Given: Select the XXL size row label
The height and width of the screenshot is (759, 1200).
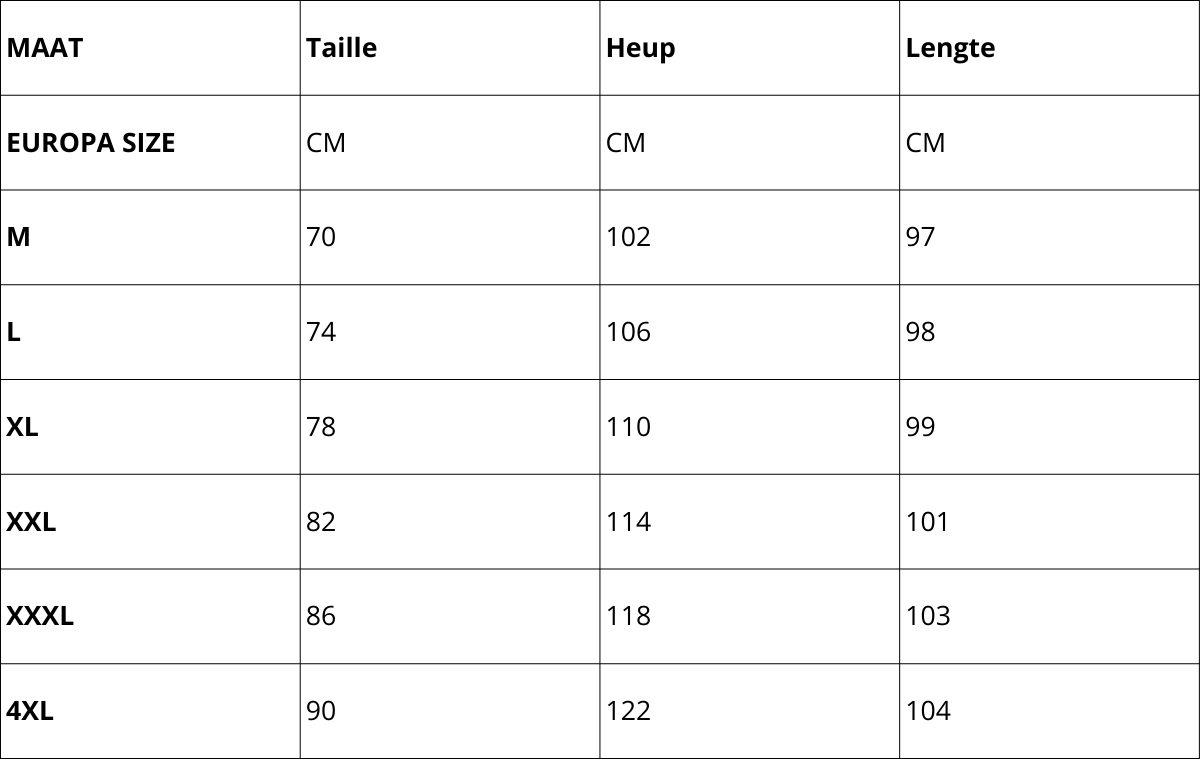Looking at the screenshot, I should click(x=31, y=522).
